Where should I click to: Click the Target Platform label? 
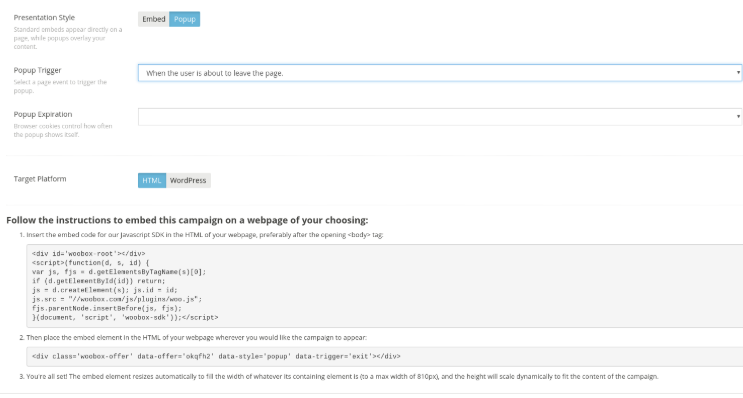tap(40, 179)
